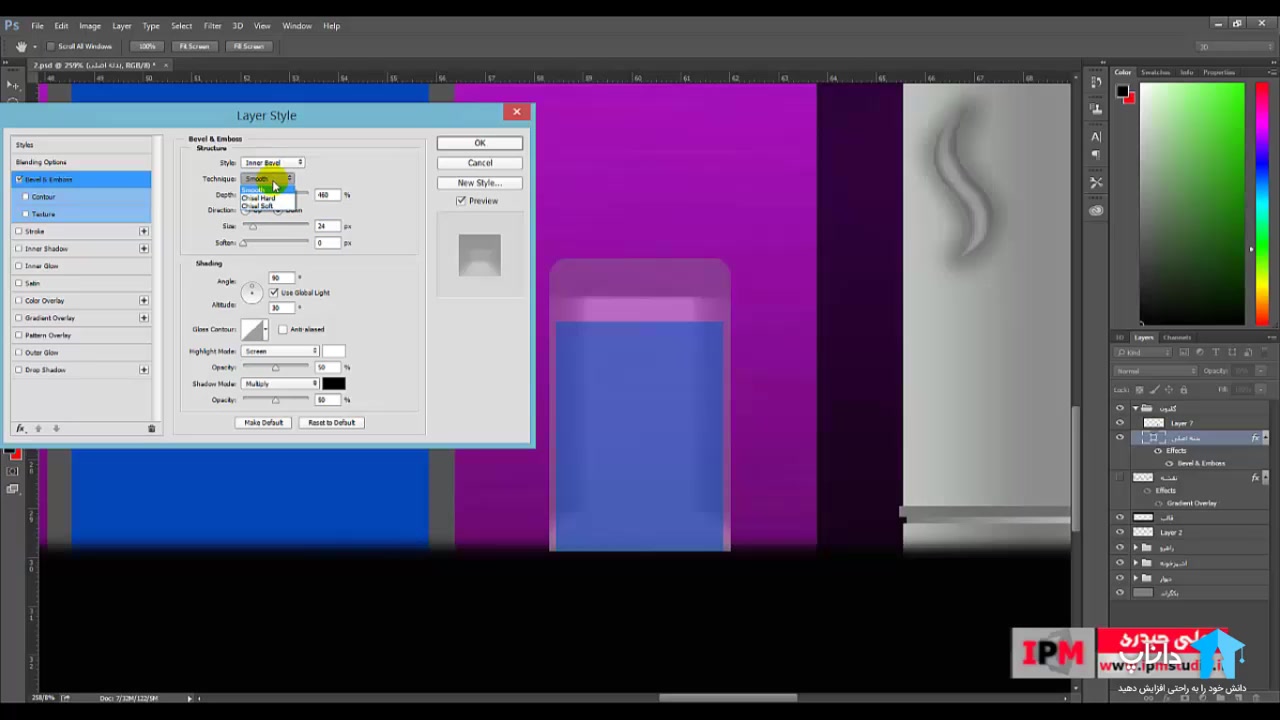Open the Image menu
The image size is (1280, 720).
click(90, 26)
